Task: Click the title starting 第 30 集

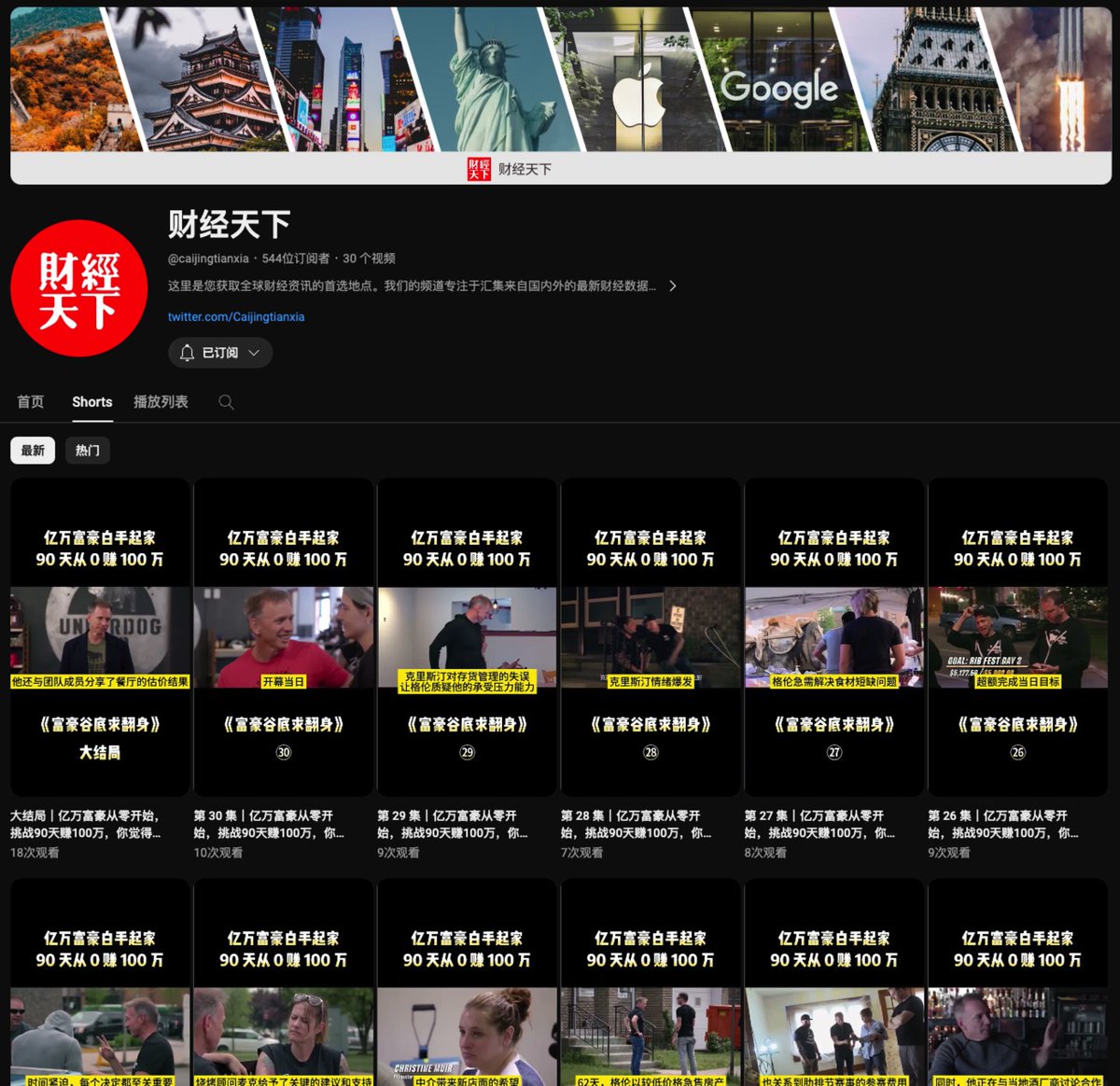Action: (269, 824)
